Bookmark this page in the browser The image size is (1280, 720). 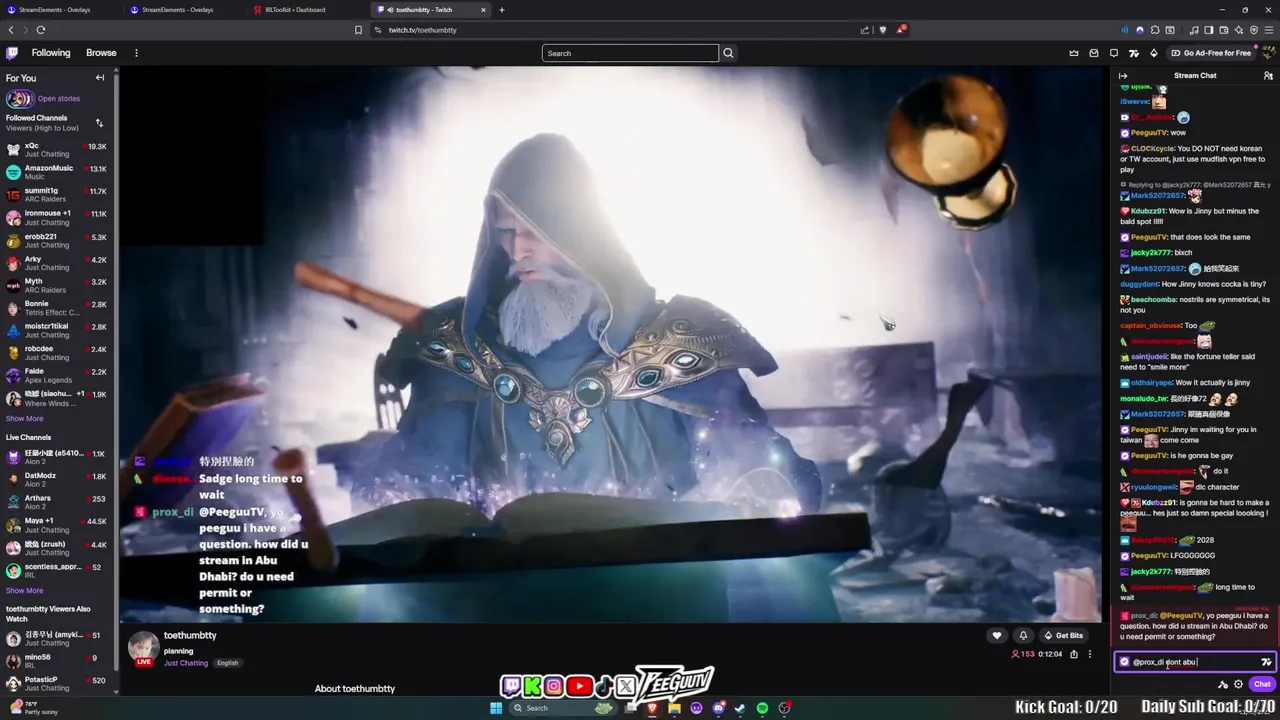[x=358, y=30]
